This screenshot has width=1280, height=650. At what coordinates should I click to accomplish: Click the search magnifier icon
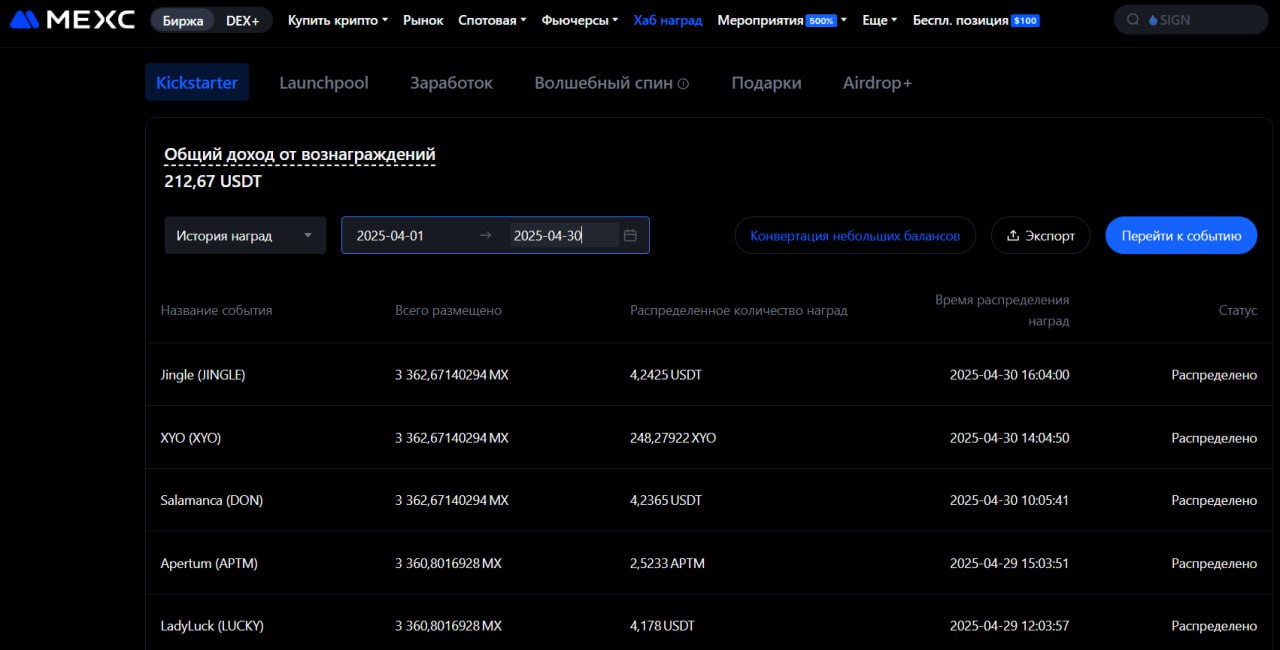tap(1133, 20)
